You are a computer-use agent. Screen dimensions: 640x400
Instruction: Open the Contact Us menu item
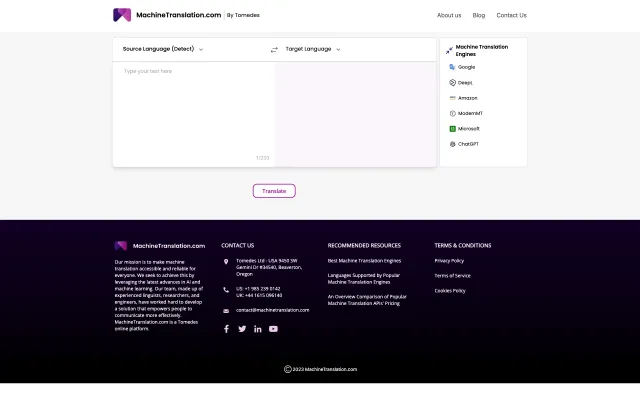[x=511, y=15]
